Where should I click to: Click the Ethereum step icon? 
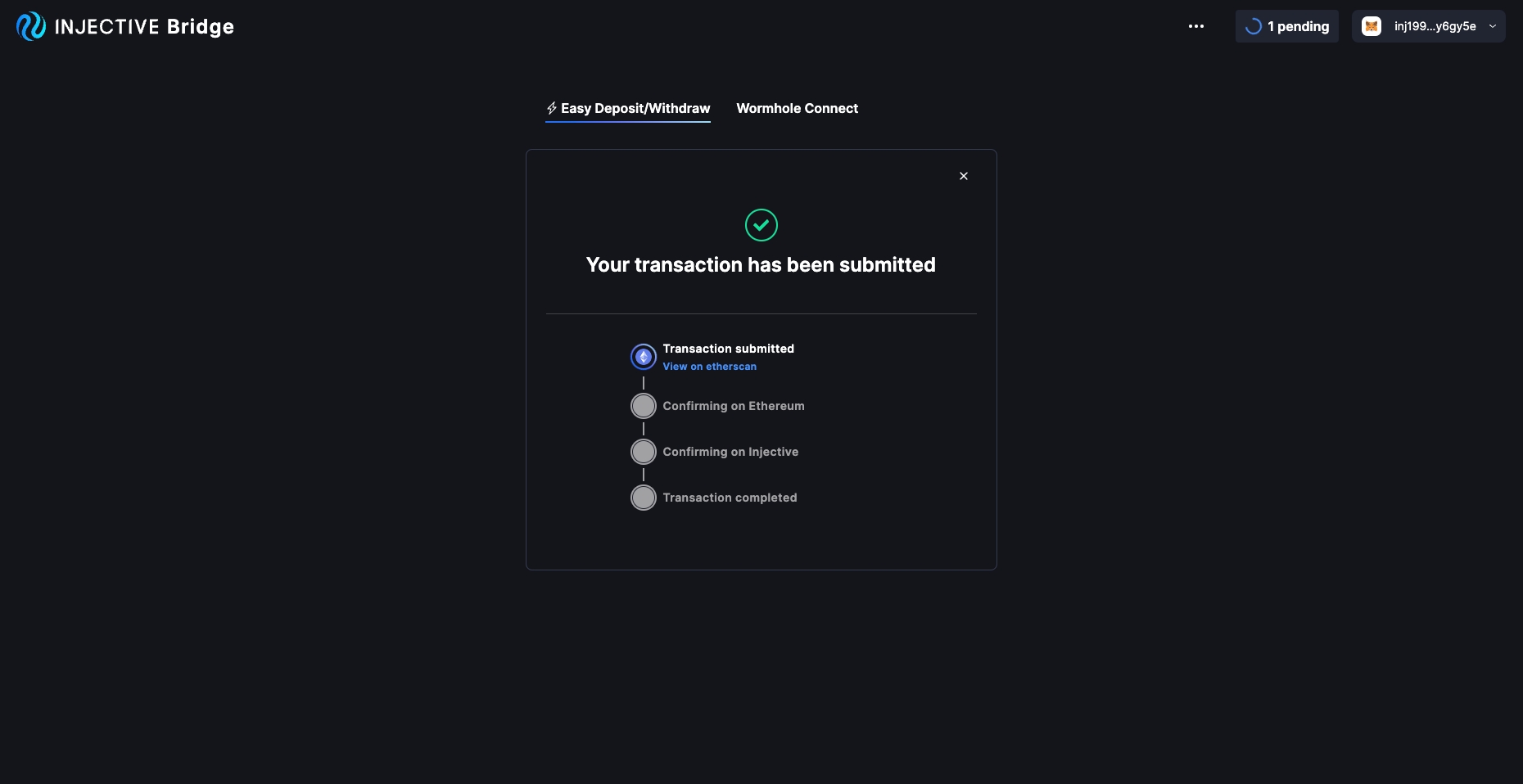pos(644,357)
